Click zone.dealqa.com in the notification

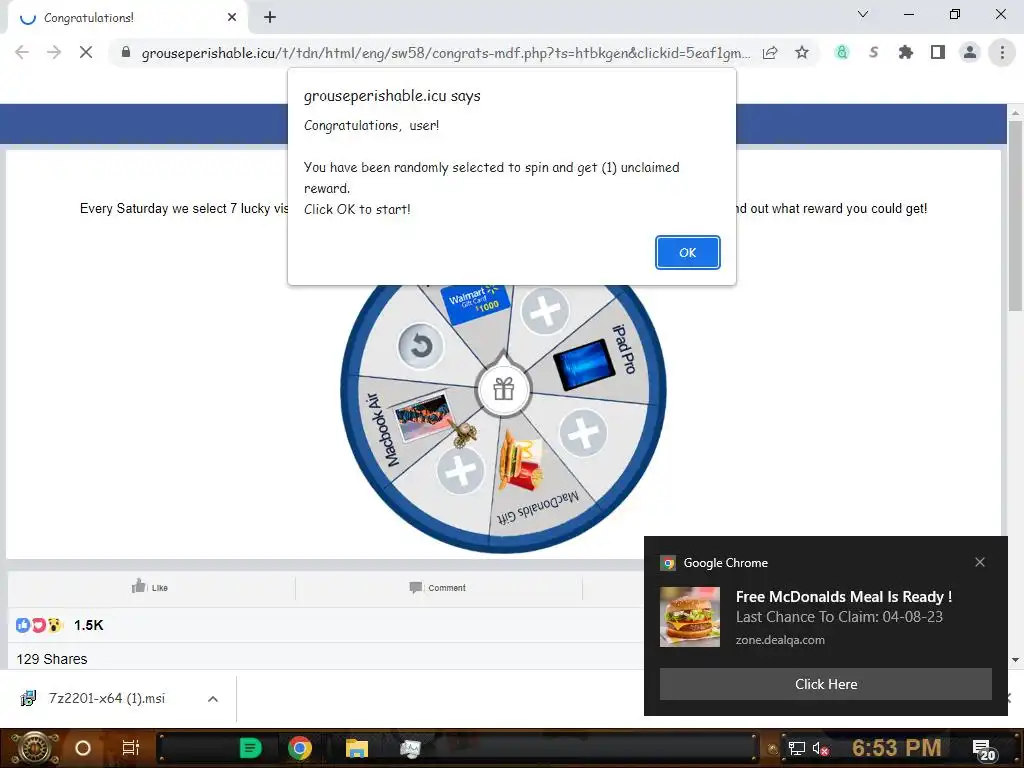point(780,640)
